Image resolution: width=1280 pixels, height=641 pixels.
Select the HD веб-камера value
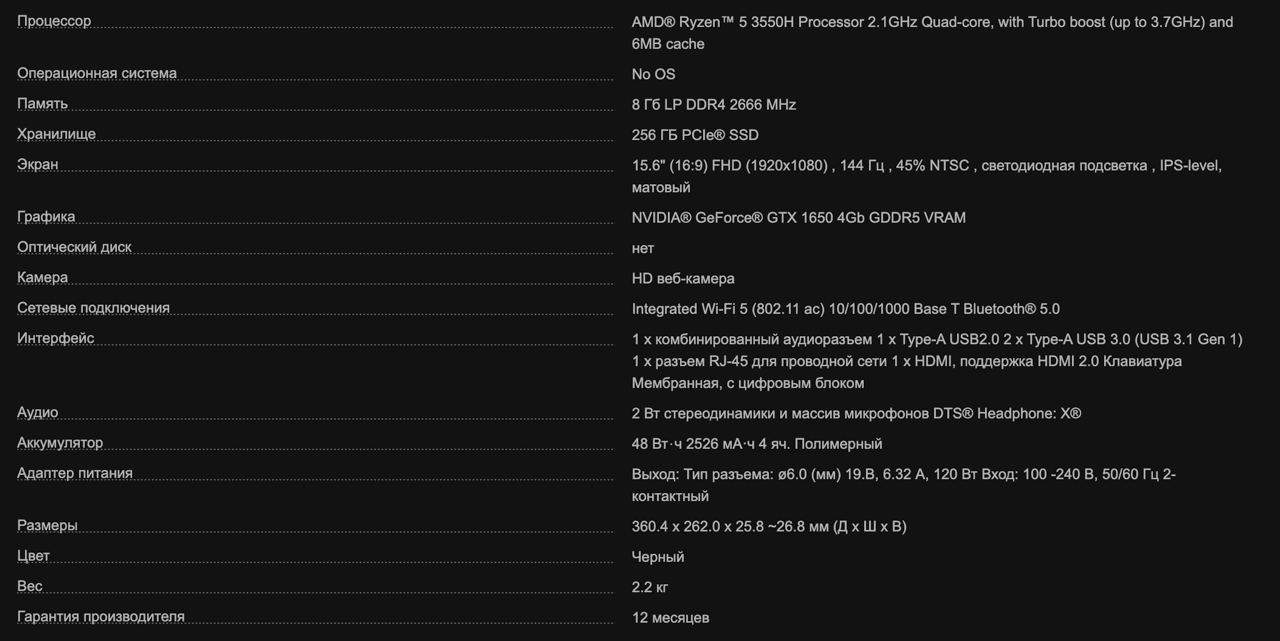click(683, 278)
